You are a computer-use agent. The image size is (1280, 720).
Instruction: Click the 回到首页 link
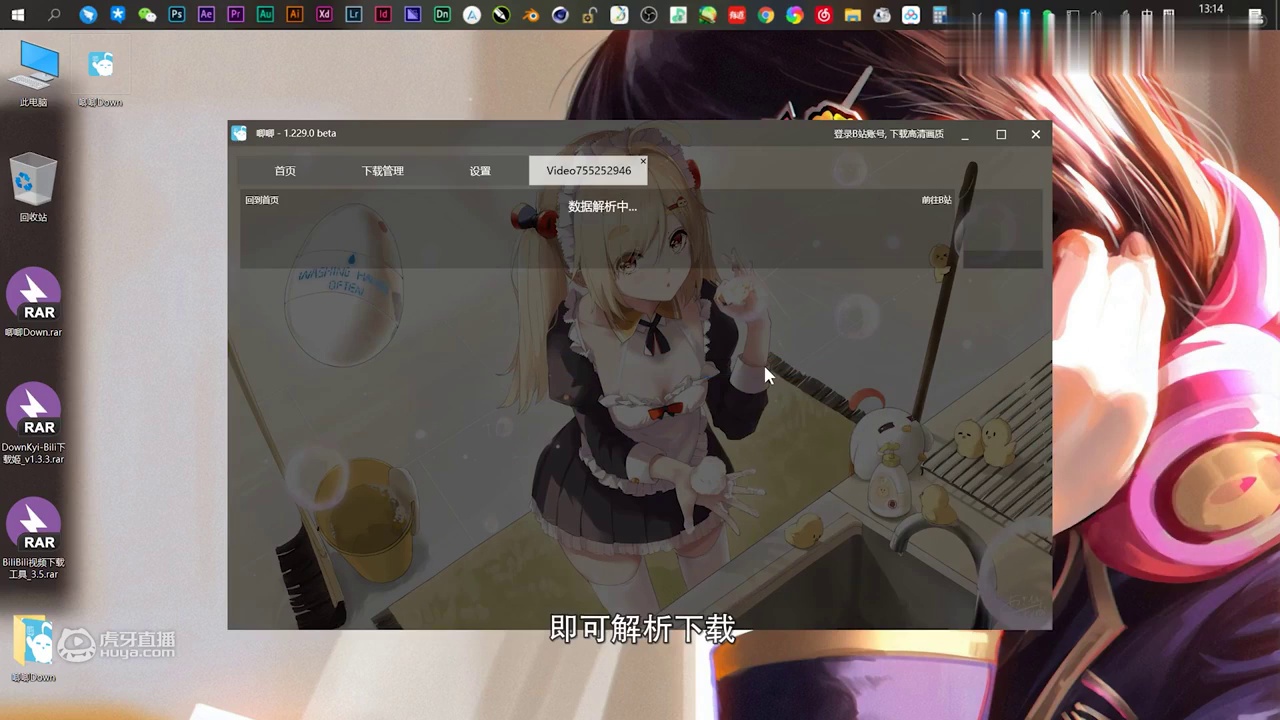[262, 200]
